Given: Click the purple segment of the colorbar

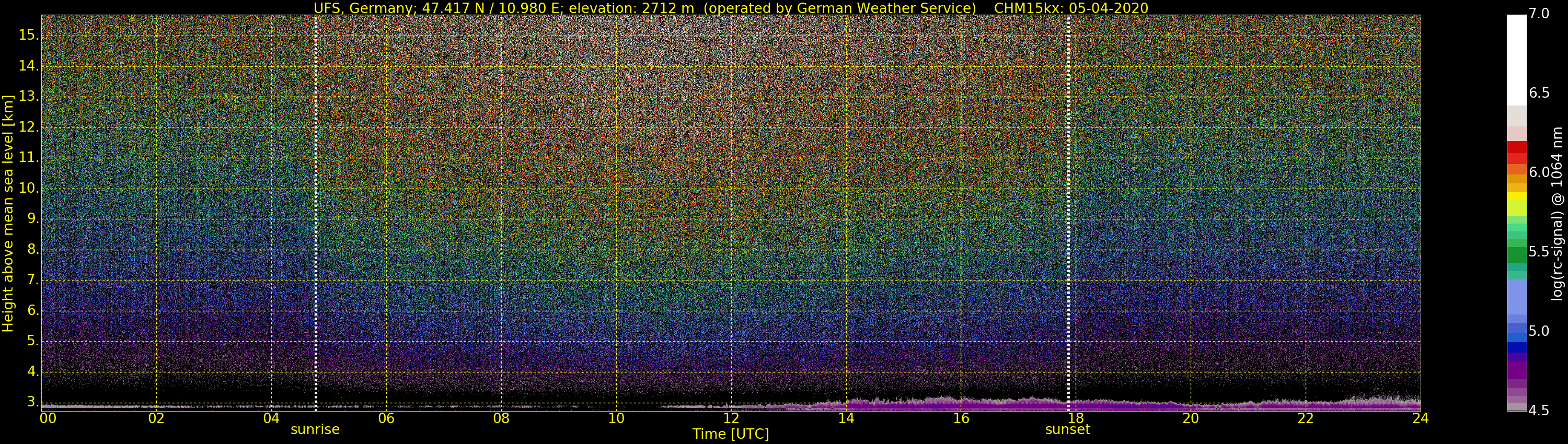Looking at the screenshot, I should [x=1516, y=370].
